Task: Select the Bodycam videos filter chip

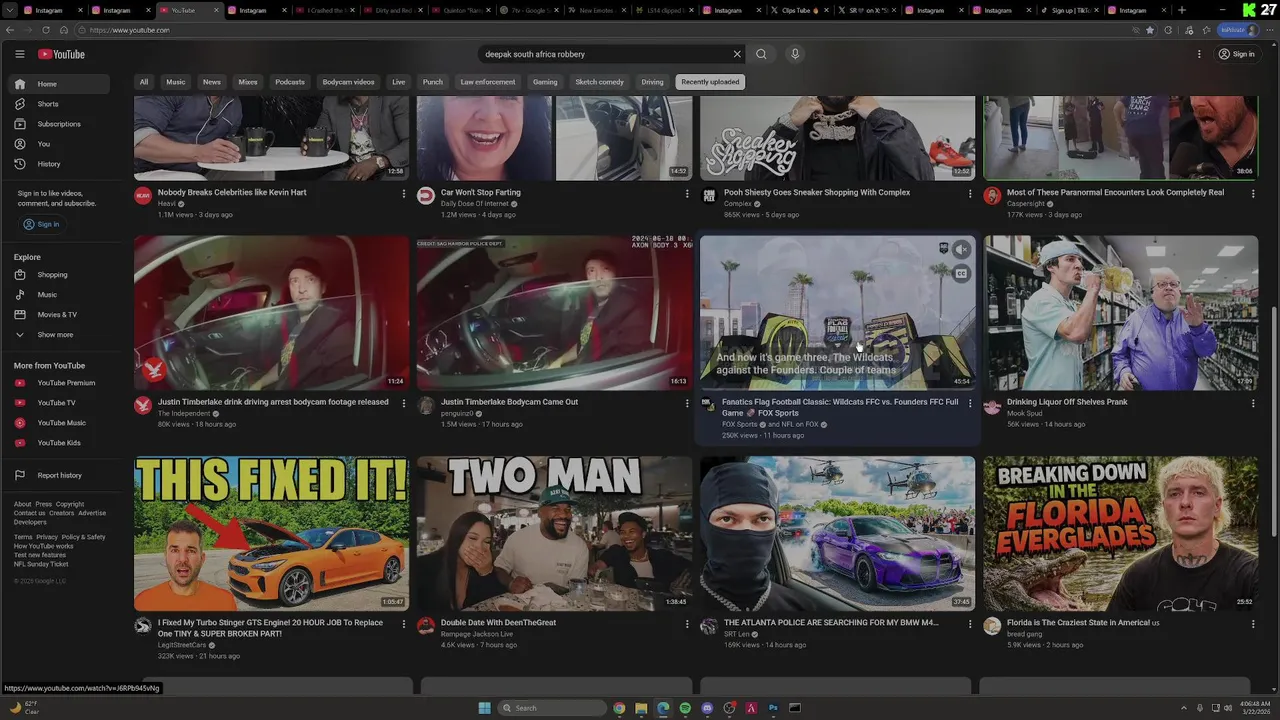Action: coord(348,82)
